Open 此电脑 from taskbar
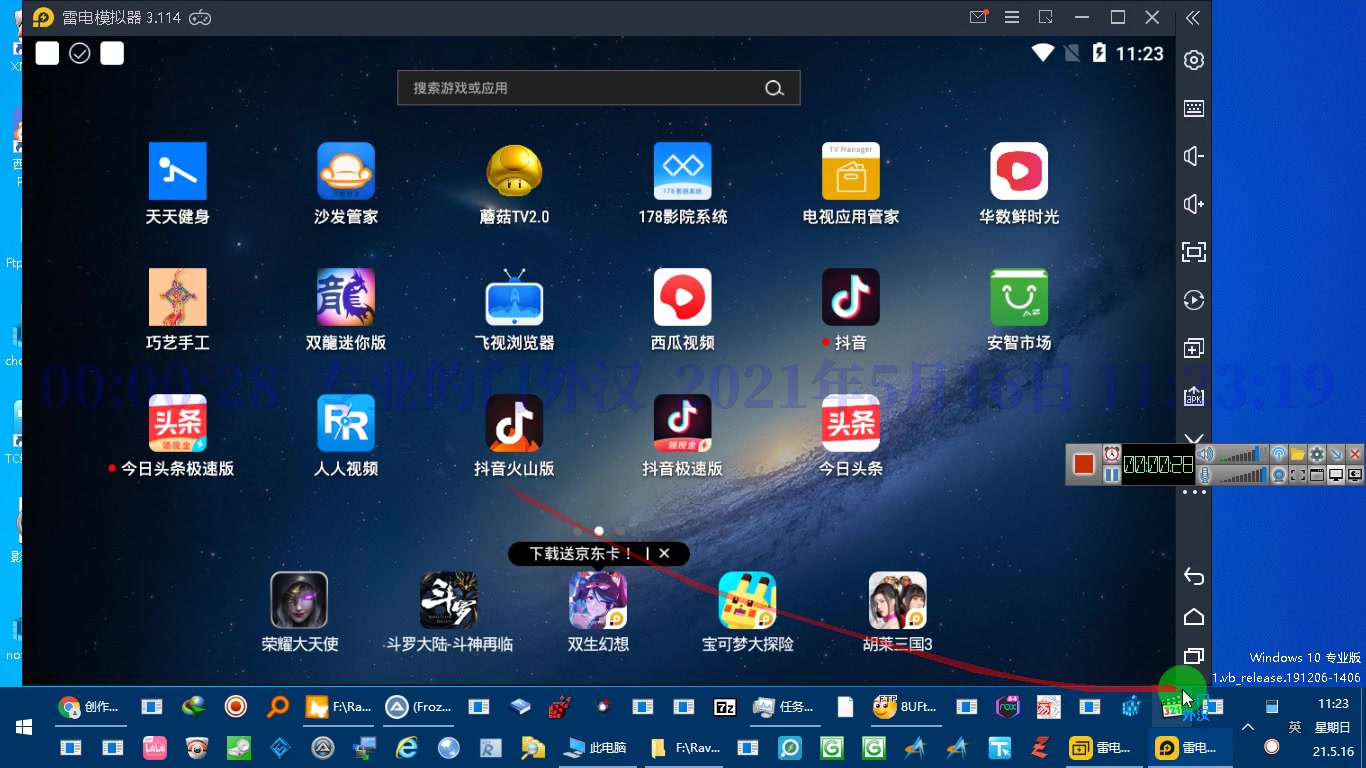 pos(596,747)
